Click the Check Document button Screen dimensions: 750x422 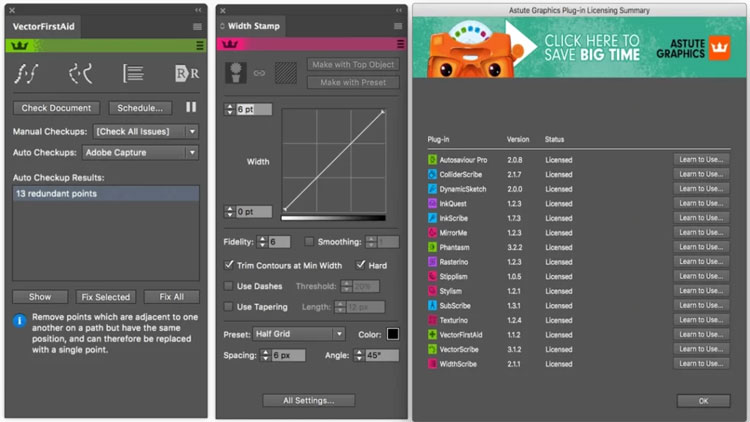[x=56, y=108]
